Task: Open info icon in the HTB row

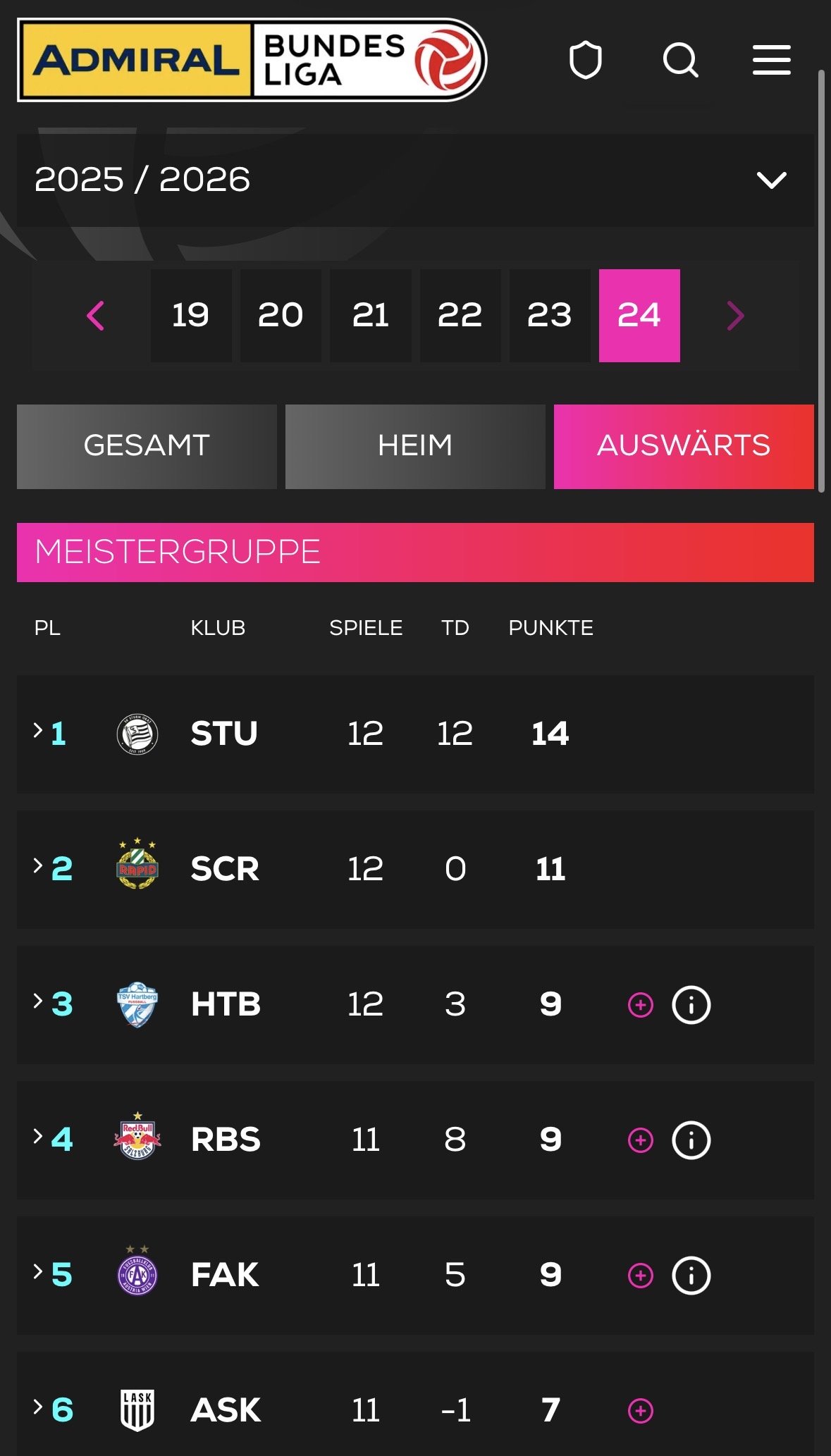Action: 691,1005
